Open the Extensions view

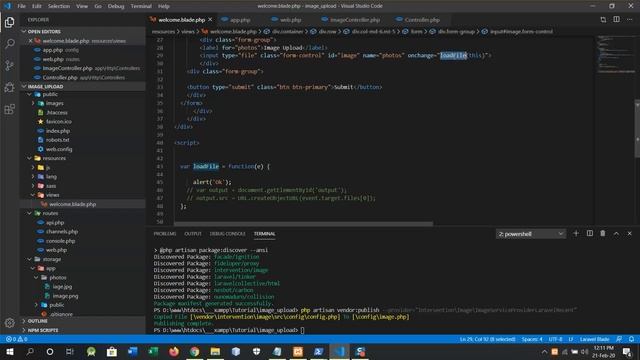[x=9, y=109]
